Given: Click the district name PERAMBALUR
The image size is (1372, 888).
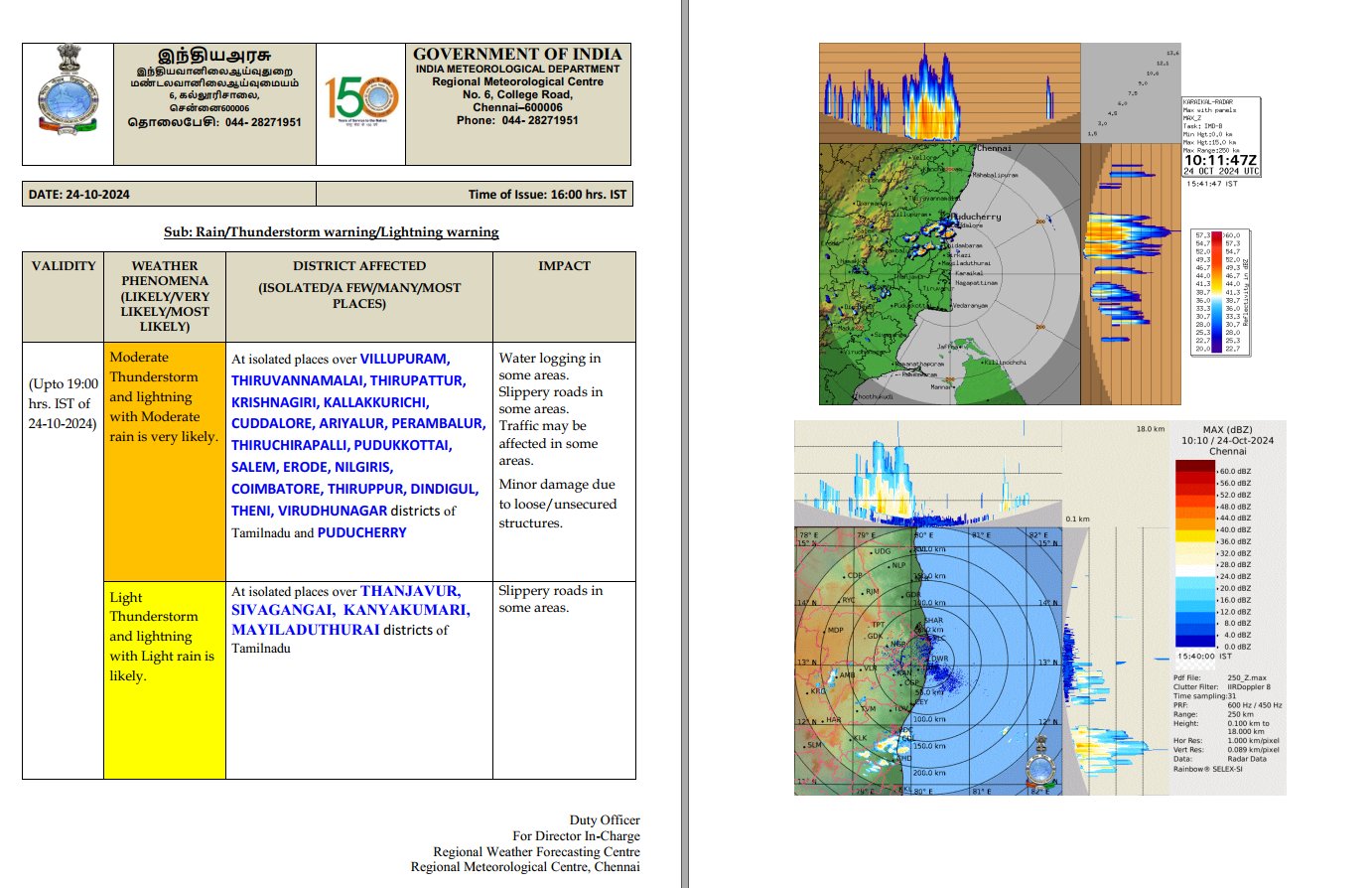Looking at the screenshot, I should coord(438,423).
